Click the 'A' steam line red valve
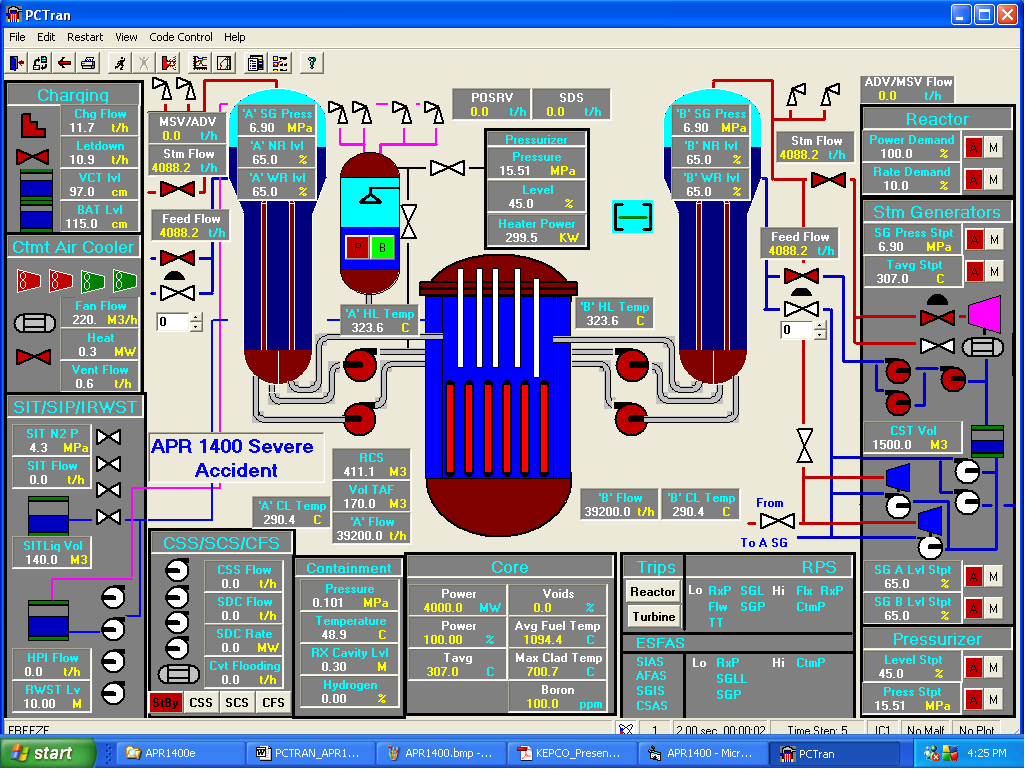 coord(177,190)
